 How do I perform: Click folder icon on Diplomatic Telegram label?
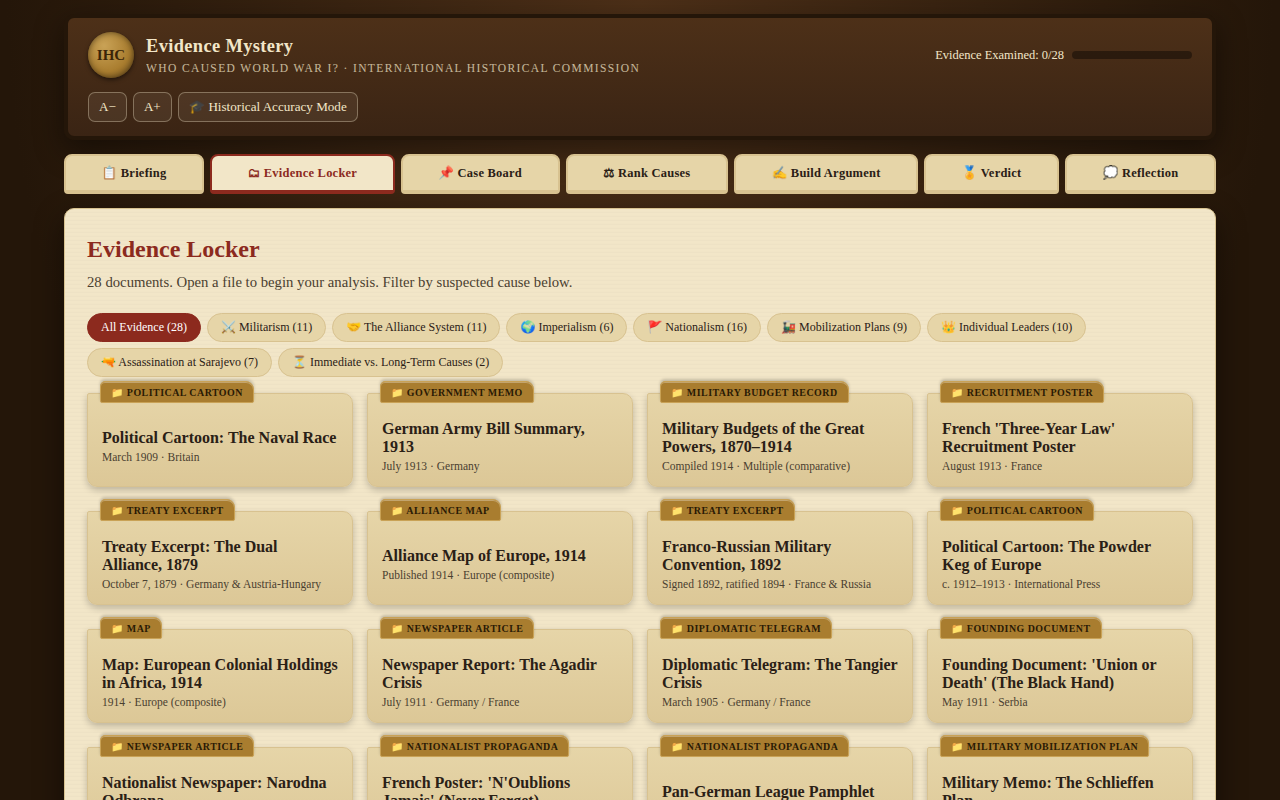pos(677,629)
